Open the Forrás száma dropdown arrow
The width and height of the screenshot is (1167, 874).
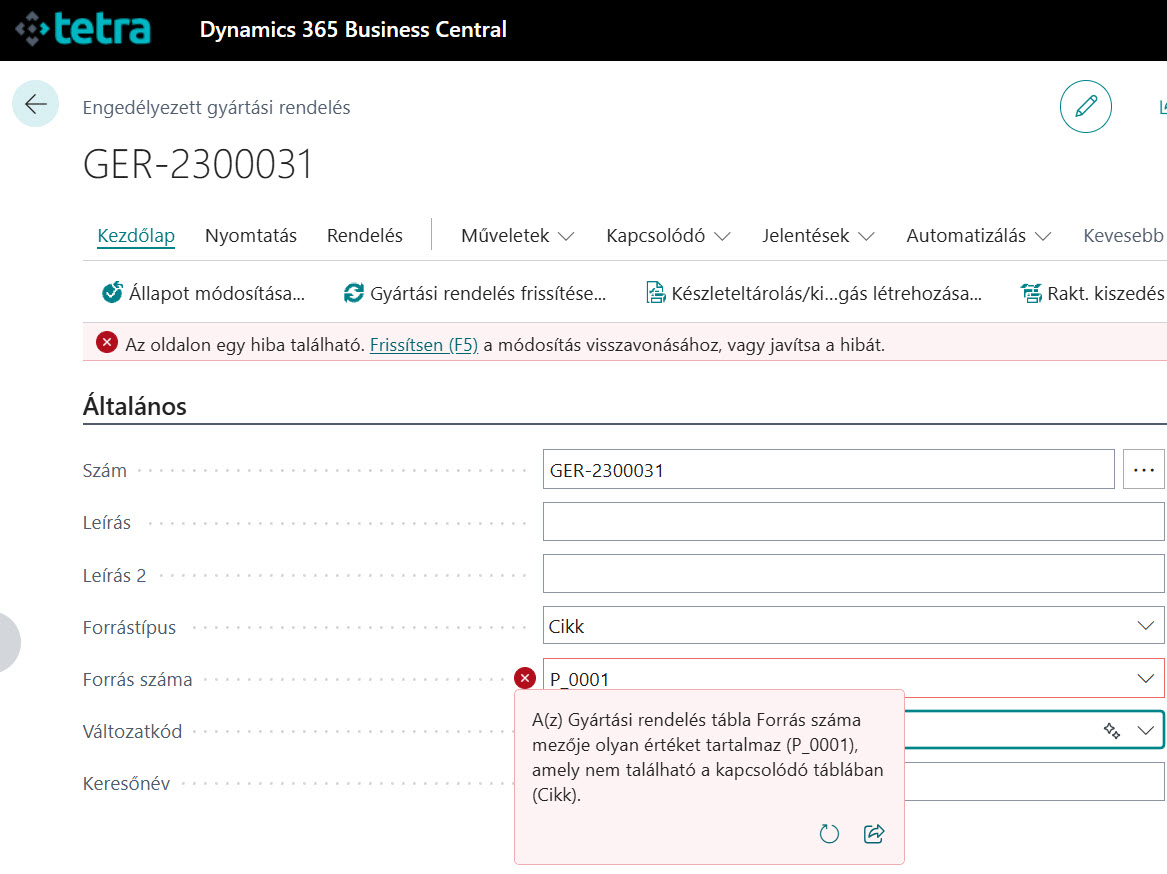point(1145,679)
